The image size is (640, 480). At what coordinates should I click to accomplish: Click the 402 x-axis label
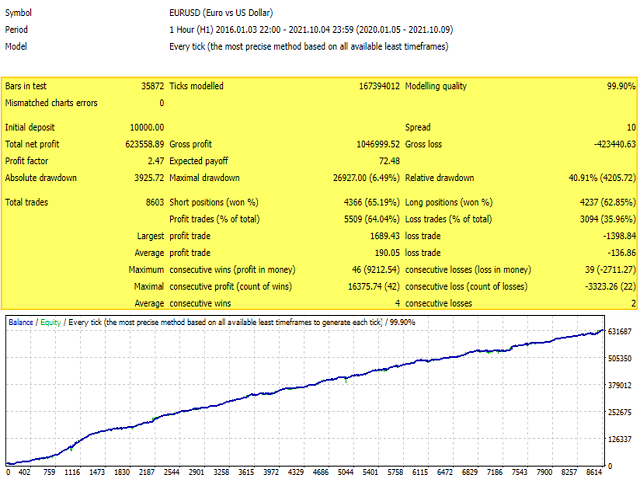pos(24,472)
